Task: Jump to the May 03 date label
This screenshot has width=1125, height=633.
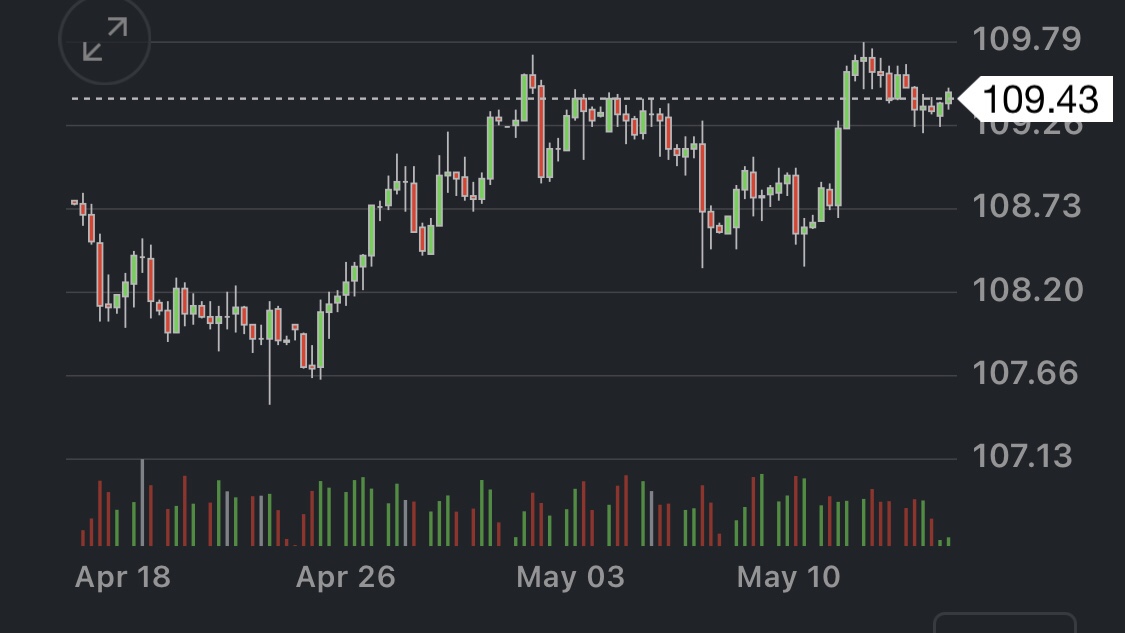Action: point(570,577)
